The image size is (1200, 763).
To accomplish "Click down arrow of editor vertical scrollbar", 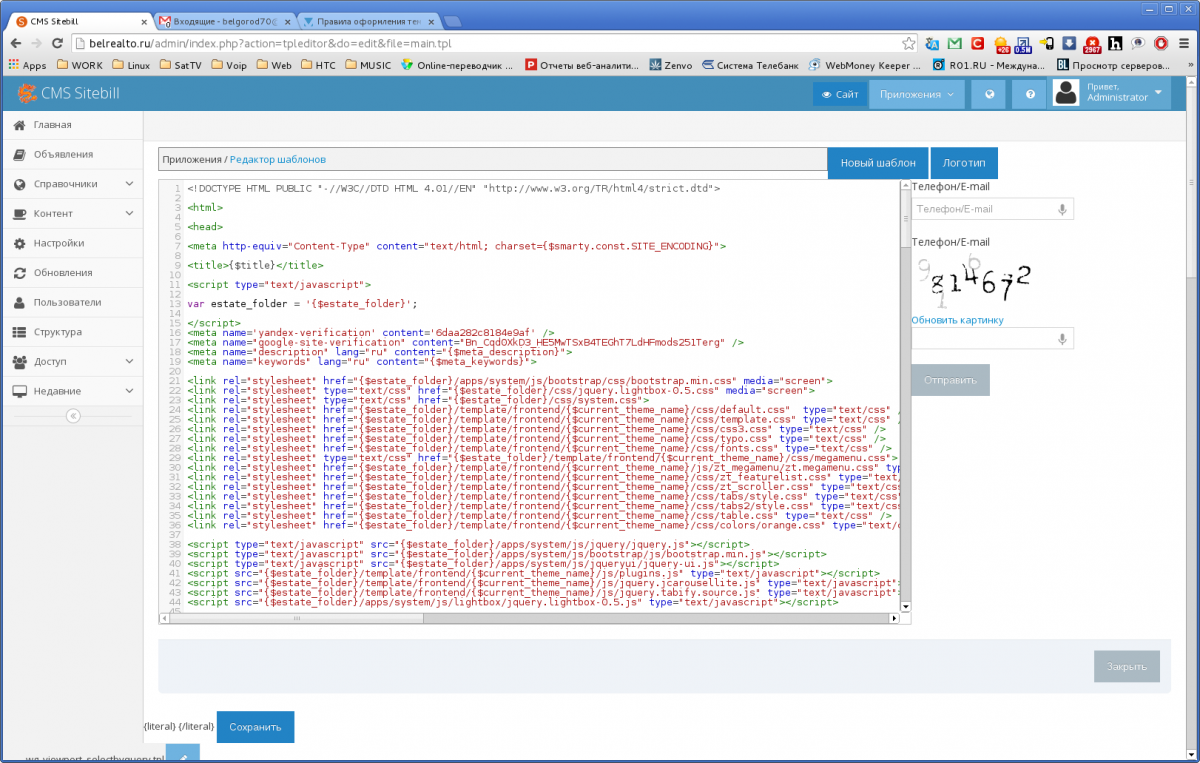I will pos(906,606).
